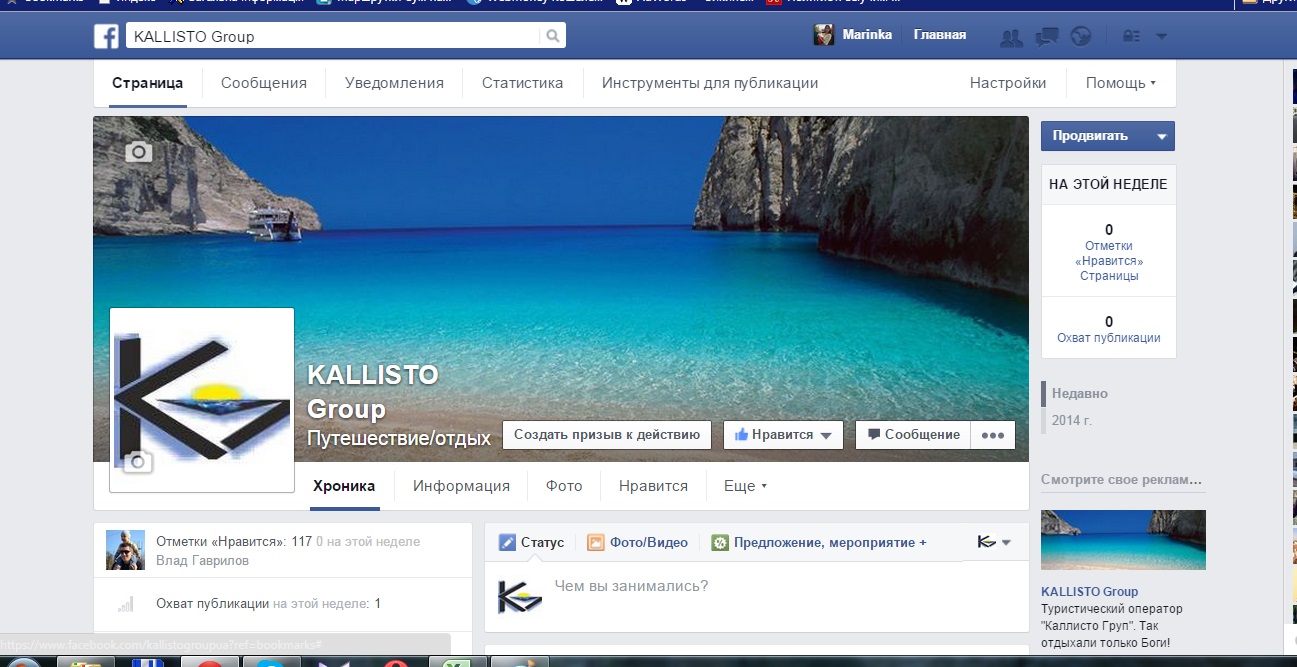Click Влад Гаврилов's avatar thumbnail
The image size is (1297, 667).
coord(126,550)
